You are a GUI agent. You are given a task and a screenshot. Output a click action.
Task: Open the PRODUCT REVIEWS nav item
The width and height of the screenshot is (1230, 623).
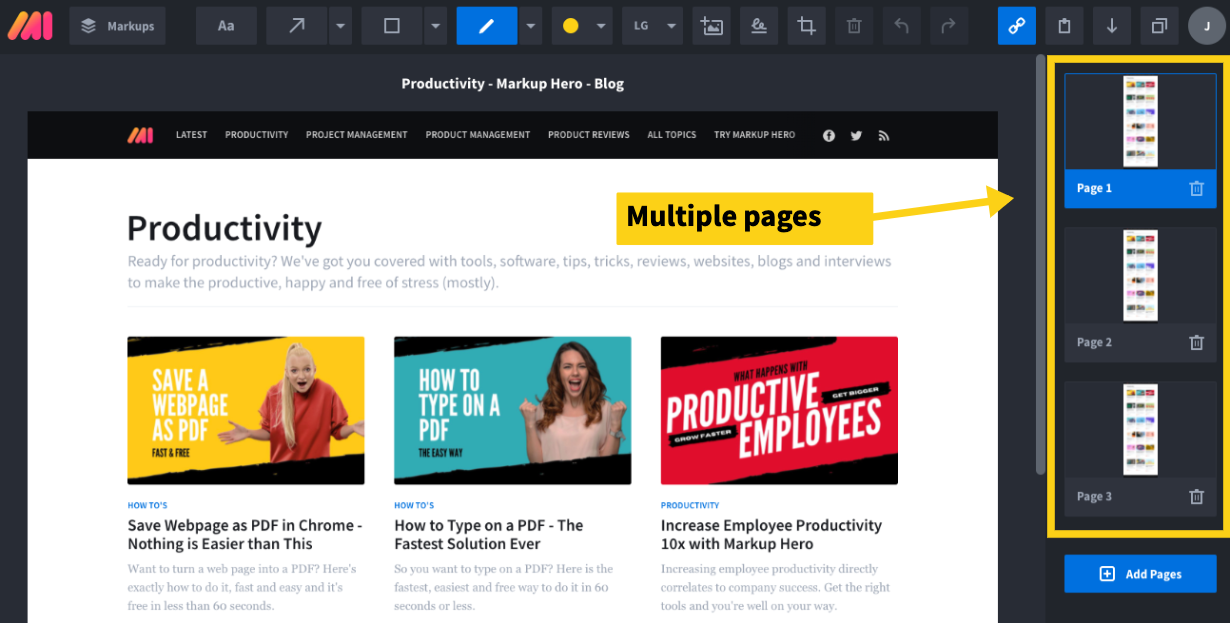pos(589,135)
